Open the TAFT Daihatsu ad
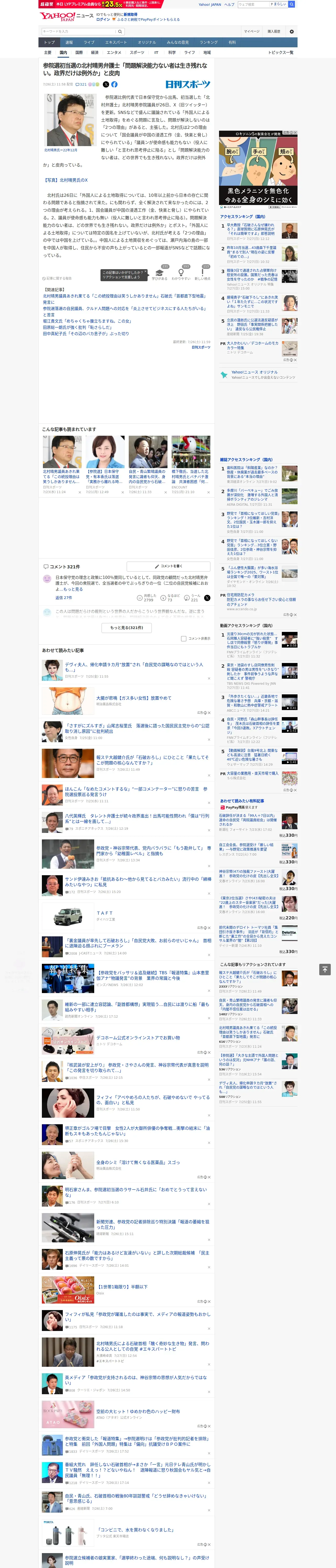The width and height of the screenshot is (336, 1568). [104, 913]
